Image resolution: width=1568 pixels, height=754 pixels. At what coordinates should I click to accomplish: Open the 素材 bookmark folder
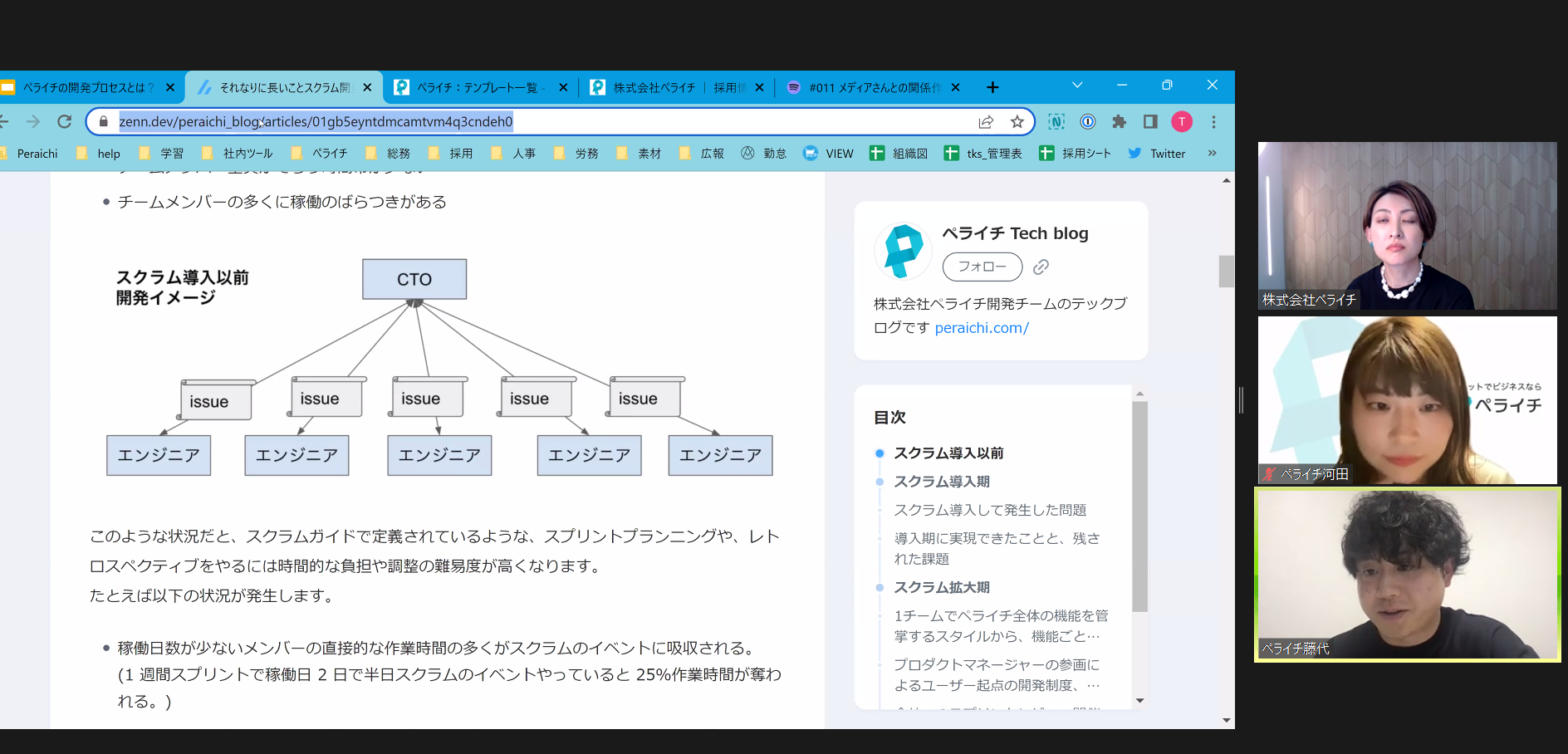[639, 154]
